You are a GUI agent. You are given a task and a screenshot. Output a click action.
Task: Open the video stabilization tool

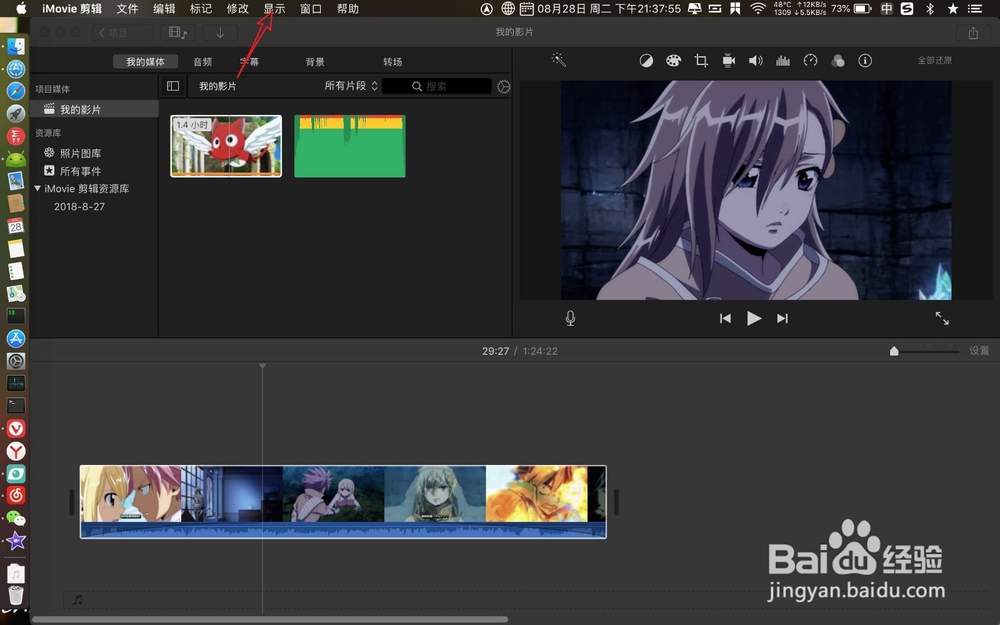pos(728,60)
